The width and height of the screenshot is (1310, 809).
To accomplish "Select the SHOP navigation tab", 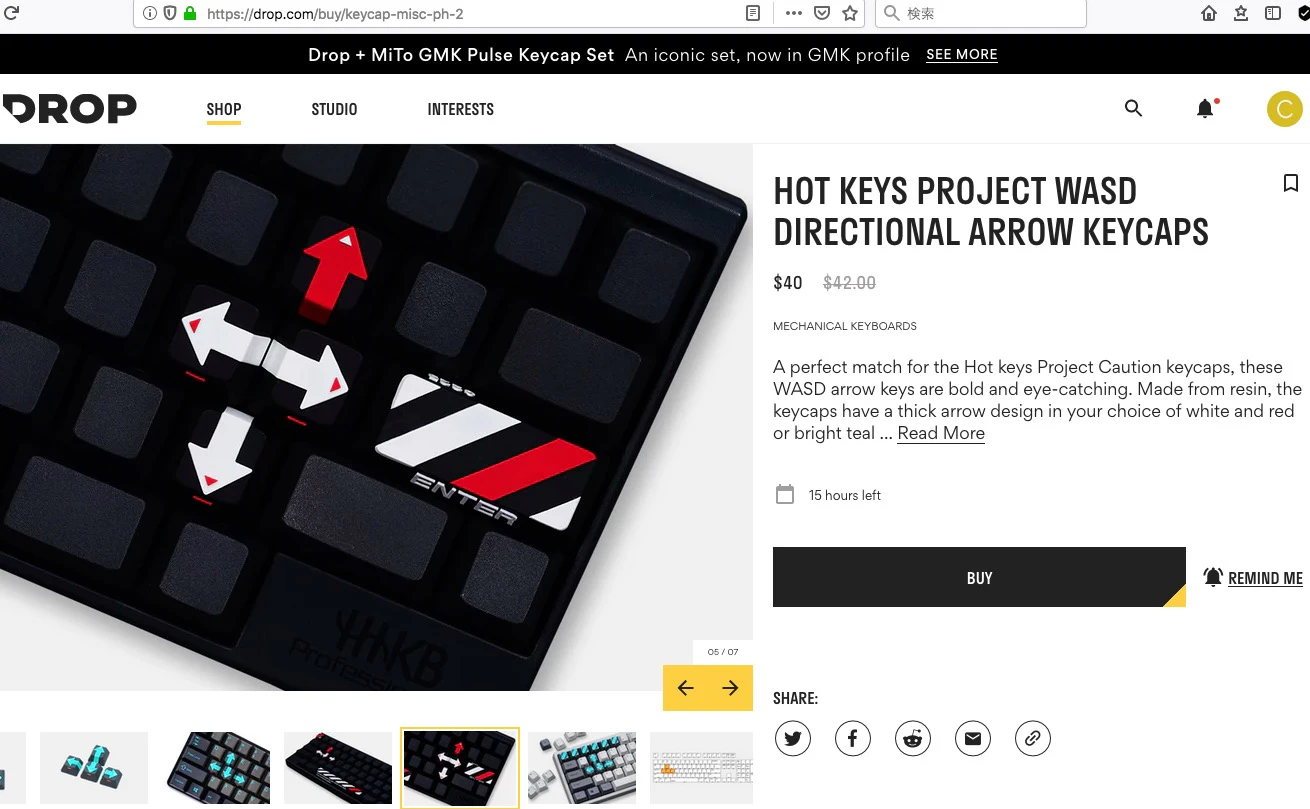I will coord(224,109).
